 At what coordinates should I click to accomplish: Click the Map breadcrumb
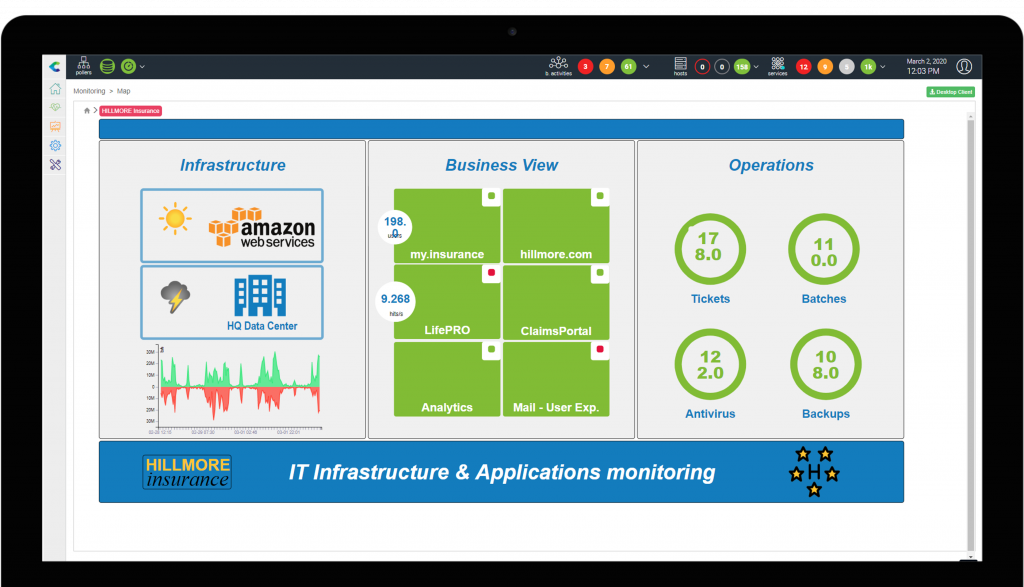(x=123, y=91)
